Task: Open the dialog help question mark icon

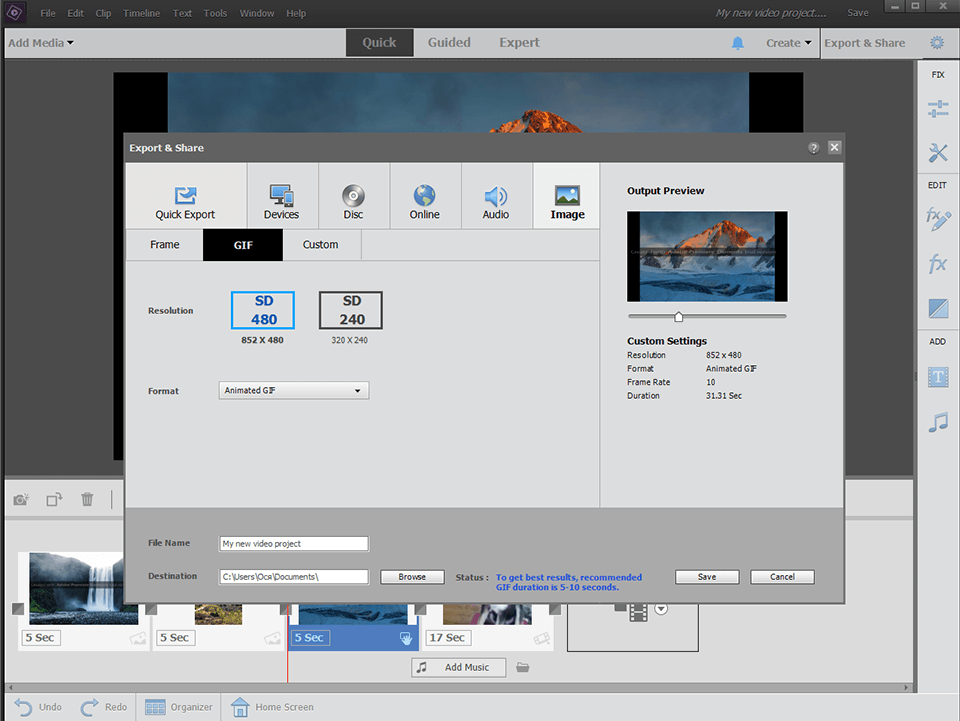Action: (814, 148)
